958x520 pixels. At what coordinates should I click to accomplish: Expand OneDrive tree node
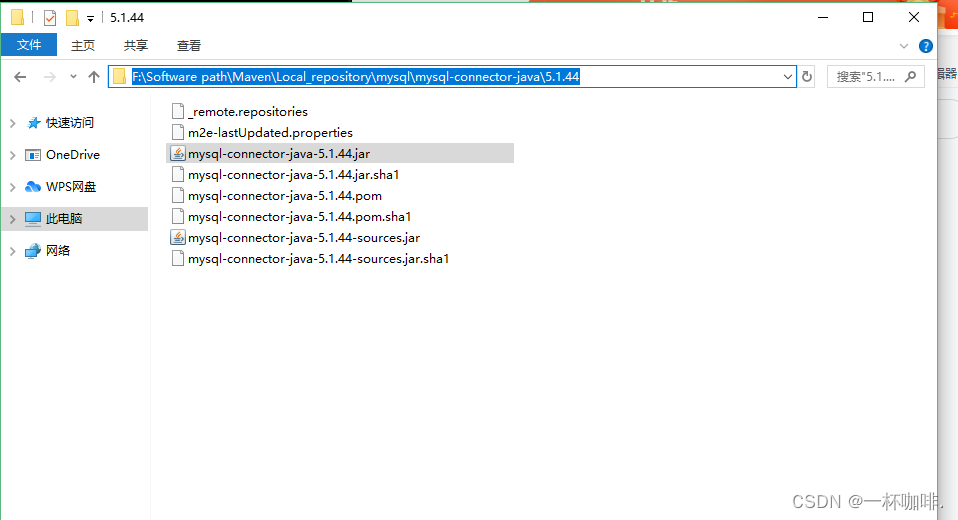[13, 155]
